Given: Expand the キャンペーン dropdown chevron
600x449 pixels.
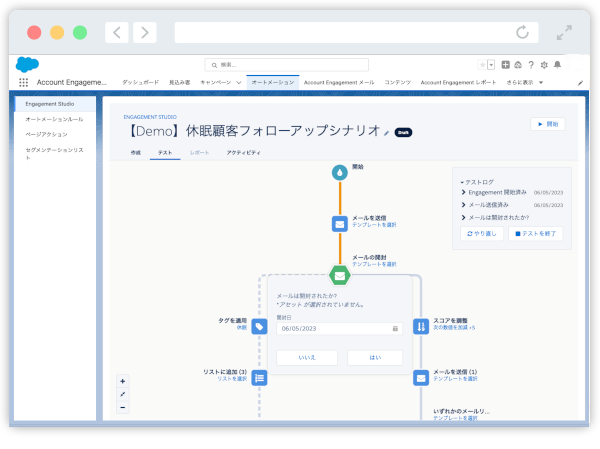Looking at the screenshot, I should tap(239, 83).
